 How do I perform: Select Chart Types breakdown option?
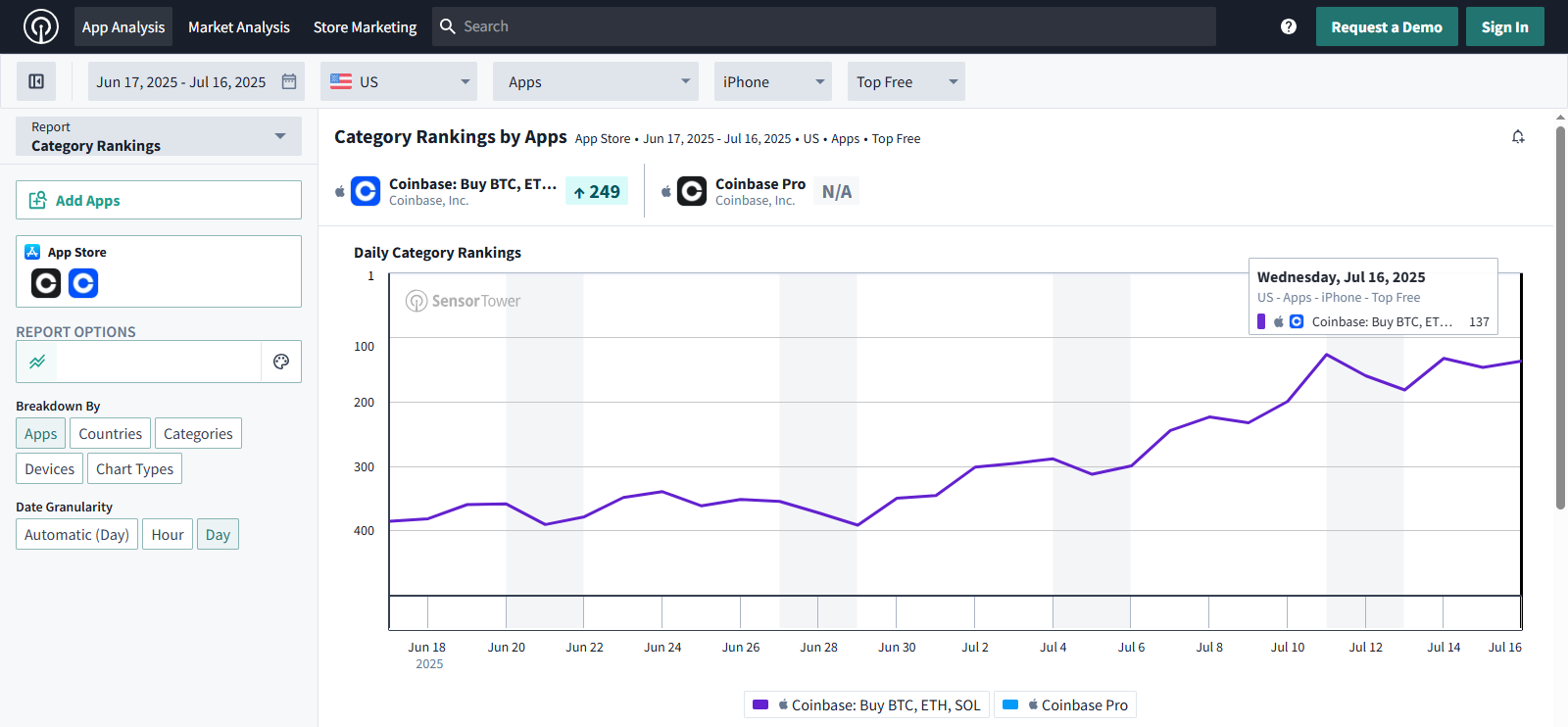pyautogui.click(x=134, y=468)
